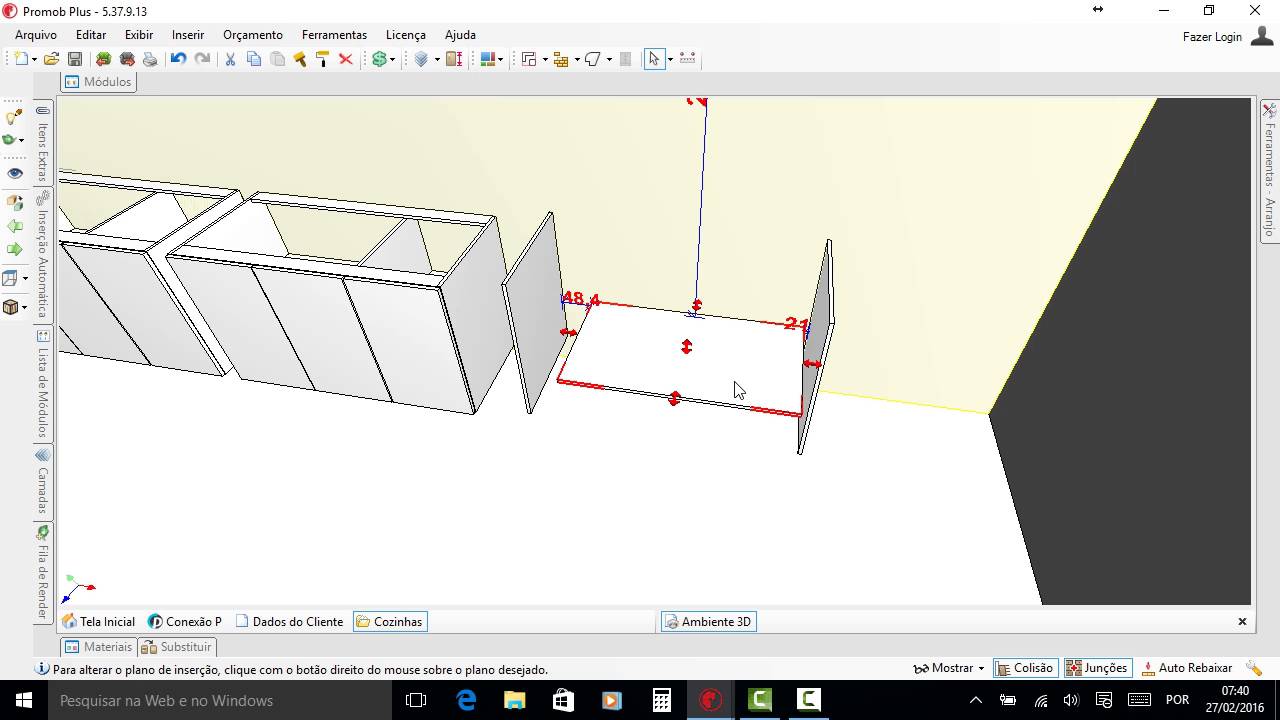
Task: Click the Substituir button
Action: pos(176,647)
